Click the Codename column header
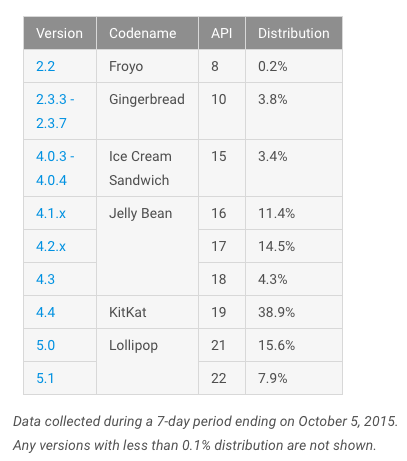Viewport: 407px width, 461px height. [148, 33]
